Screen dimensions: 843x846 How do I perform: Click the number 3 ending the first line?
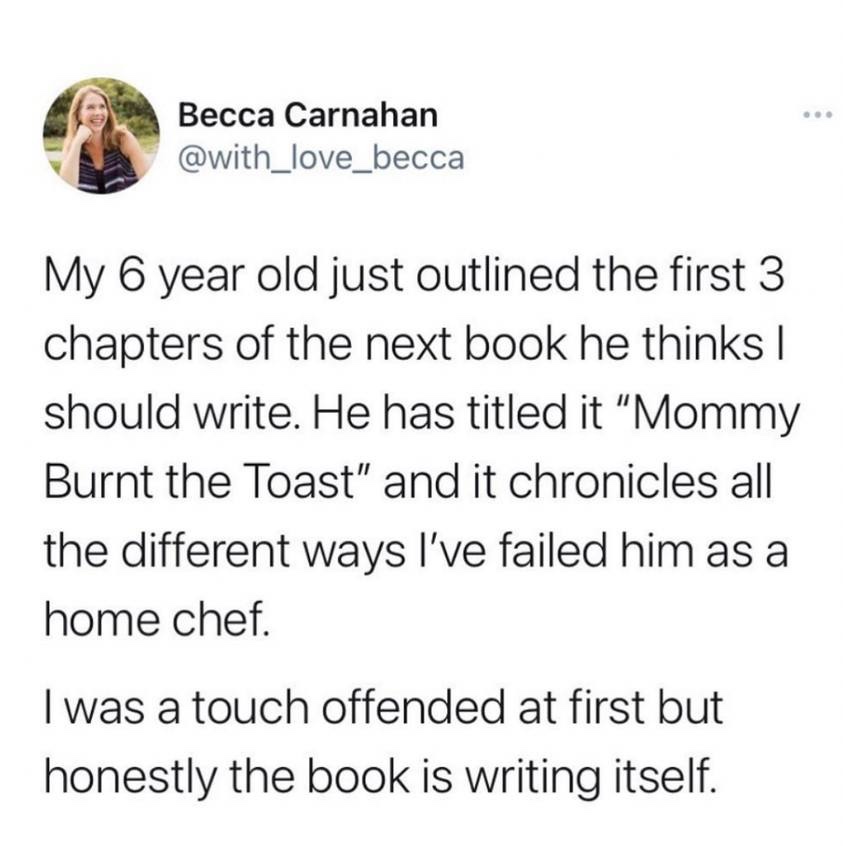point(771,275)
